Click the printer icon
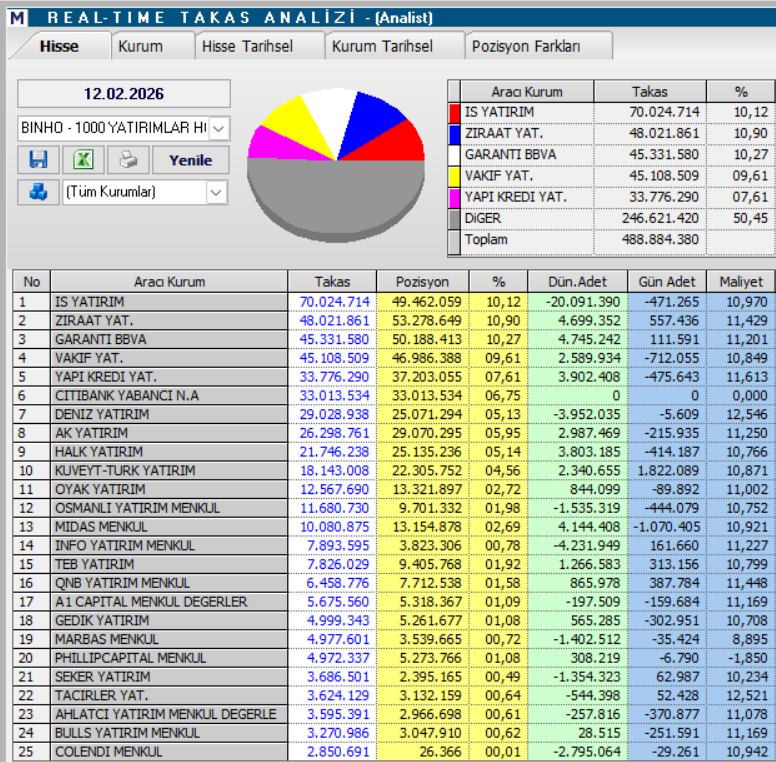Viewport: 776px width, 762px height. [x=128, y=159]
